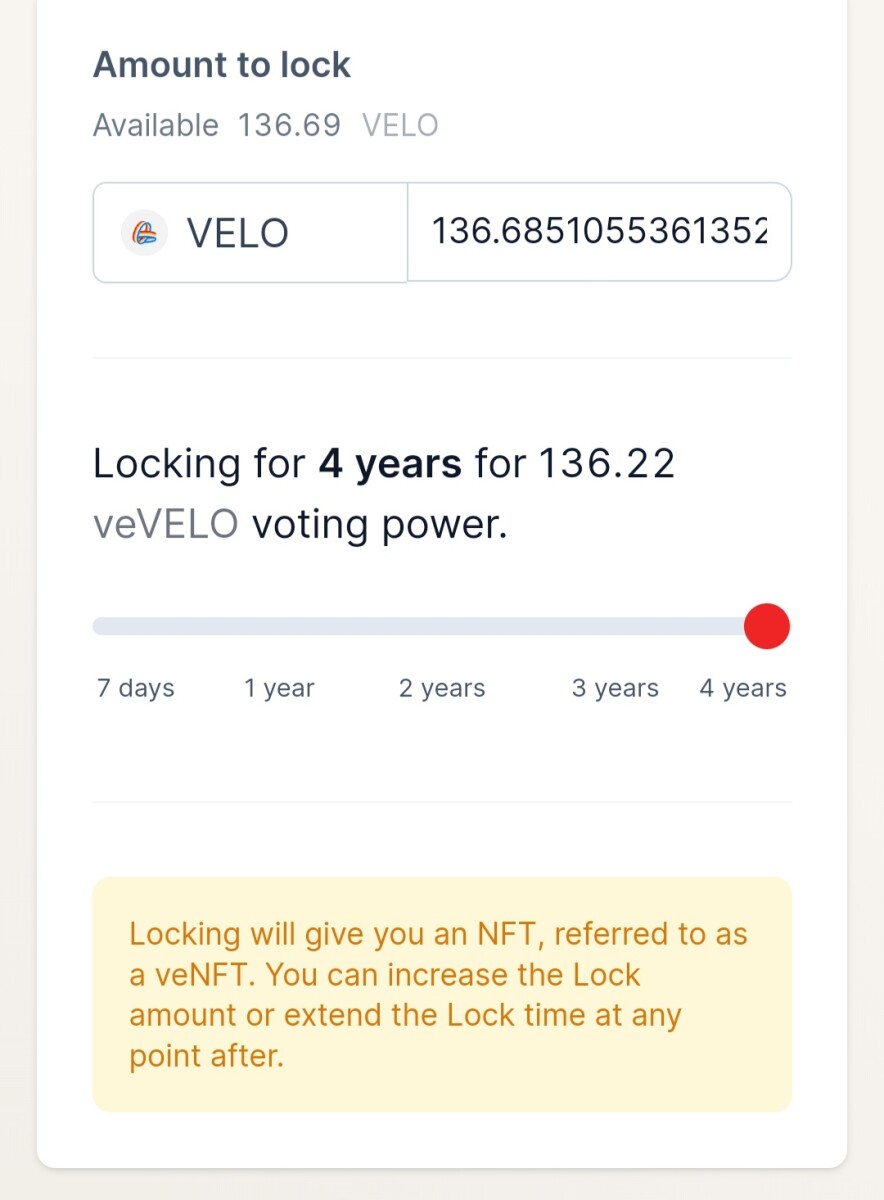Click the 136.22 voting power value
The width and height of the screenshot is (884, 1200).
tap(607, 464)
